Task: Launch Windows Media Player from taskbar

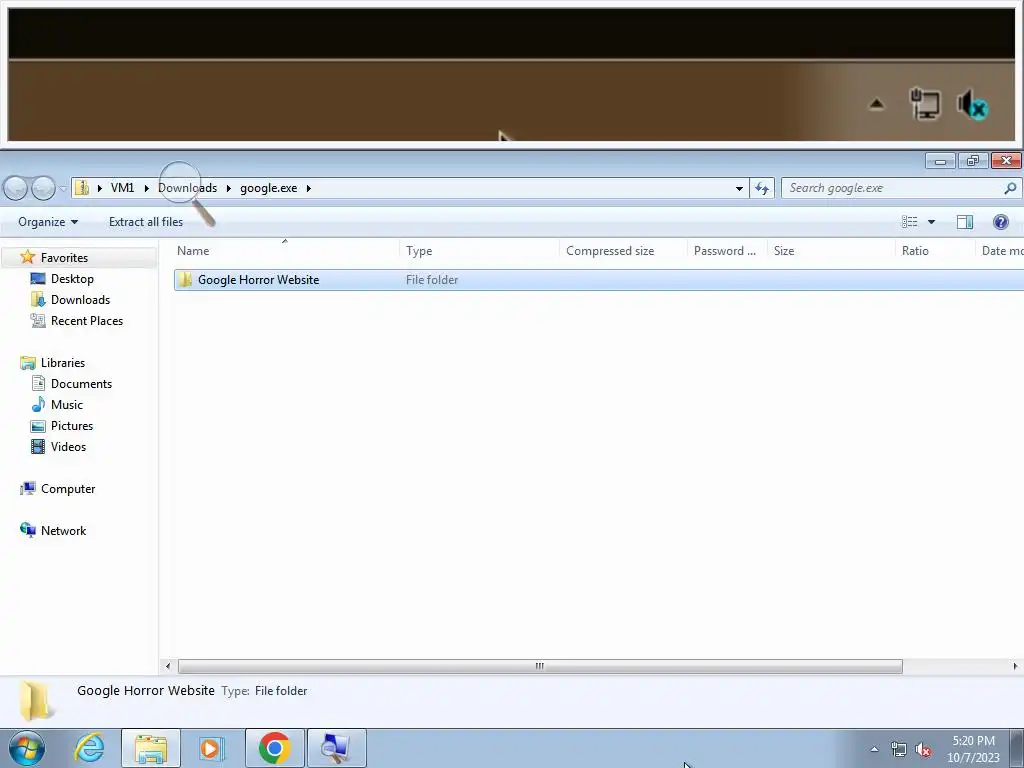Action: [x=212, y=748]
